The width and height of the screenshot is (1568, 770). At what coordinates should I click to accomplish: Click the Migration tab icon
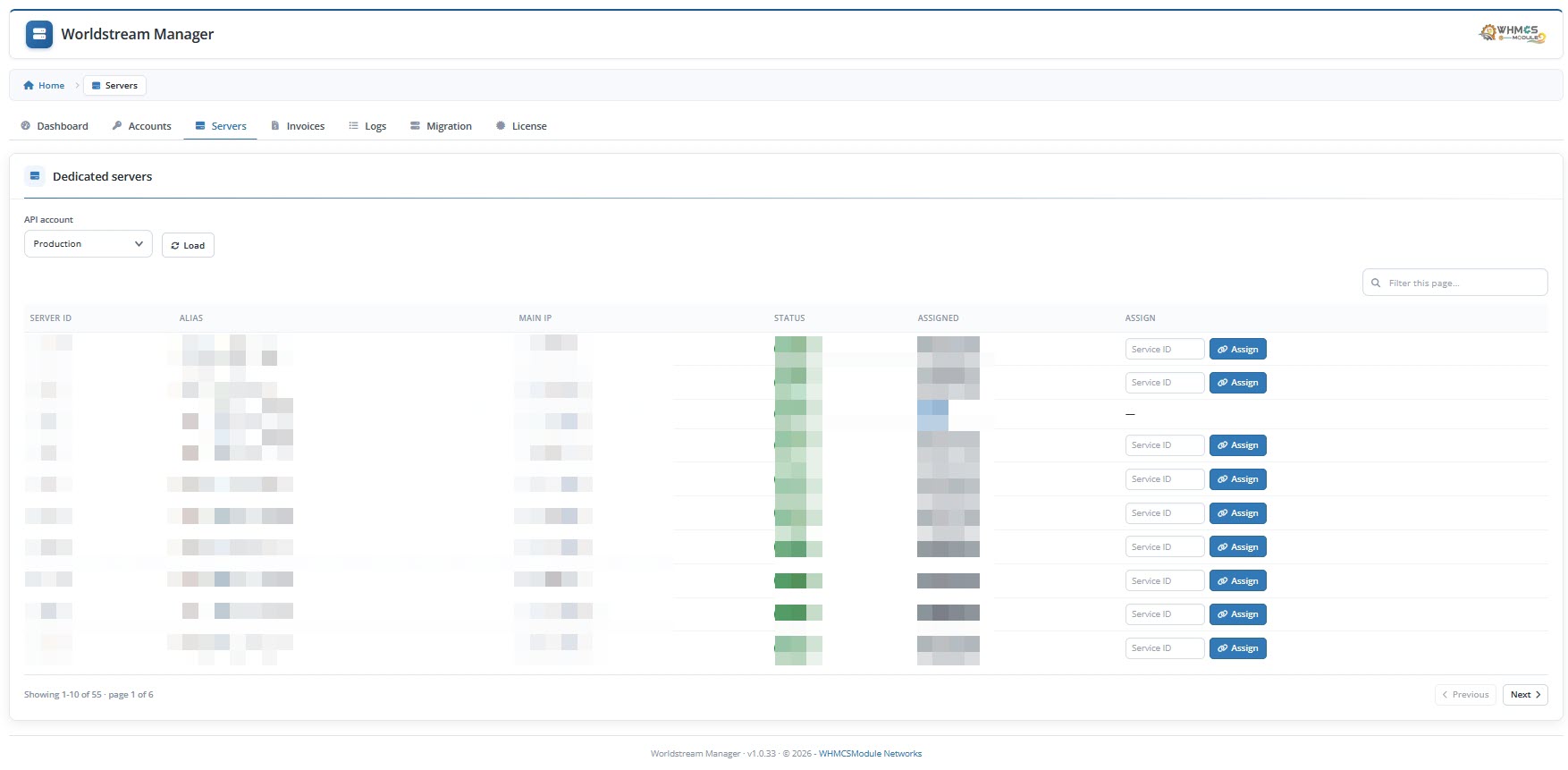click(415, 126)
